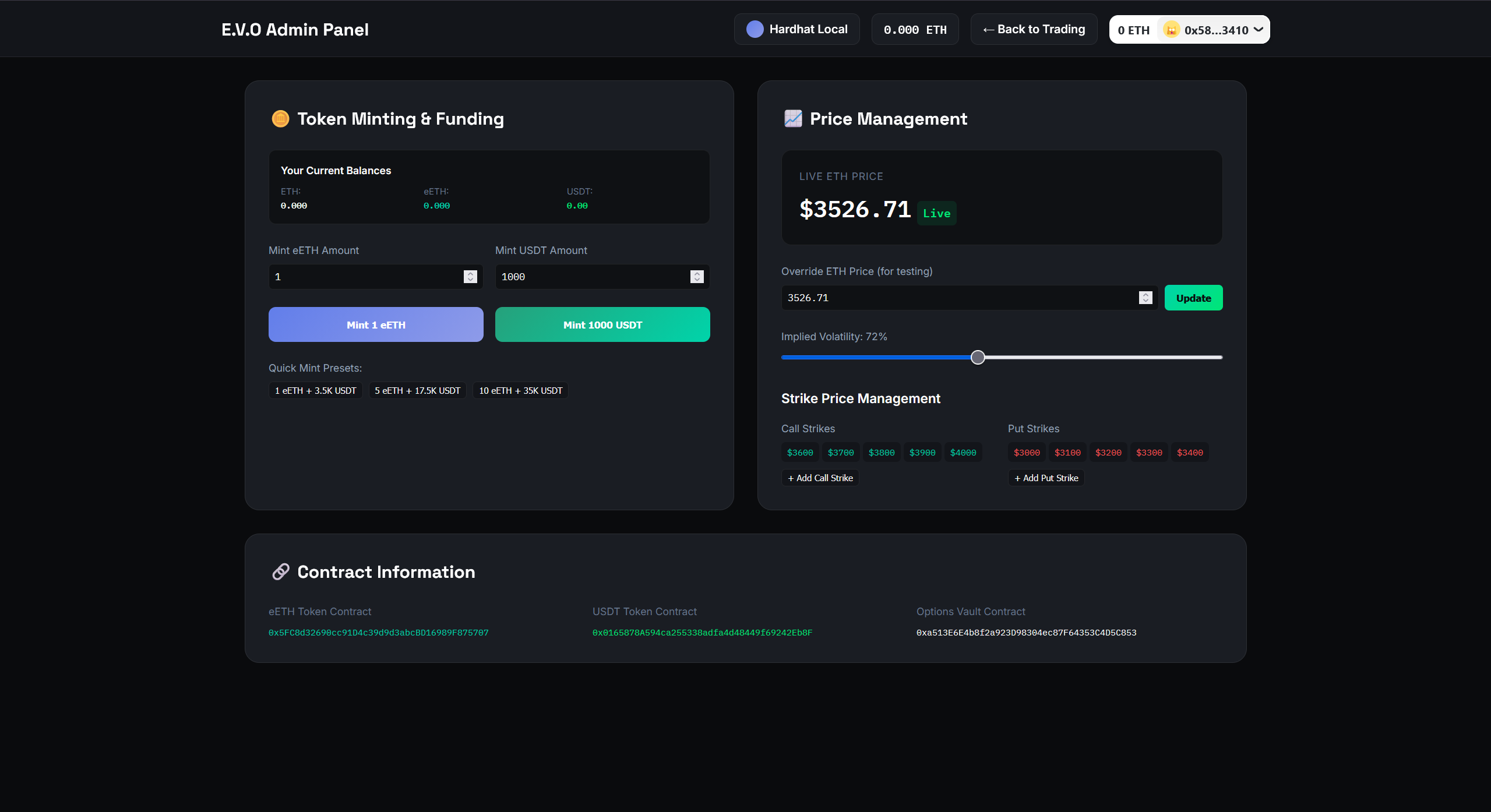Open the Hardhat Local network selector
Screen dimensions: 1491x812
(x=796, y=30)
